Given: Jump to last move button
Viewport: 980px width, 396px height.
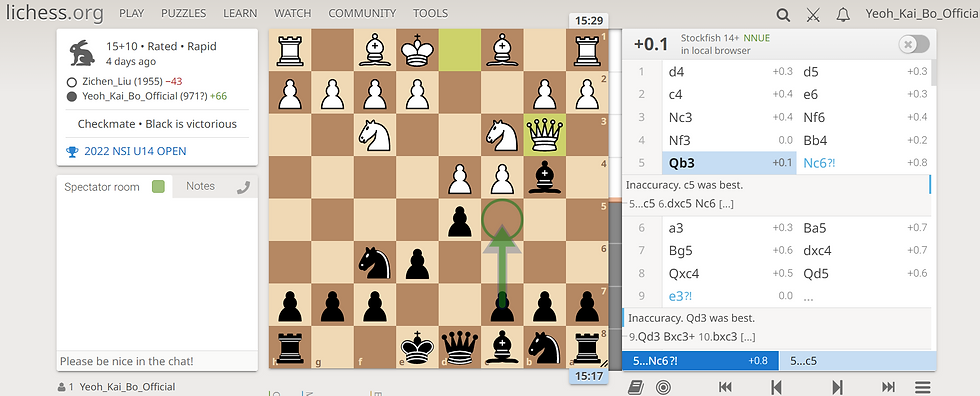Looking at the screenshot, I should 888,387.
